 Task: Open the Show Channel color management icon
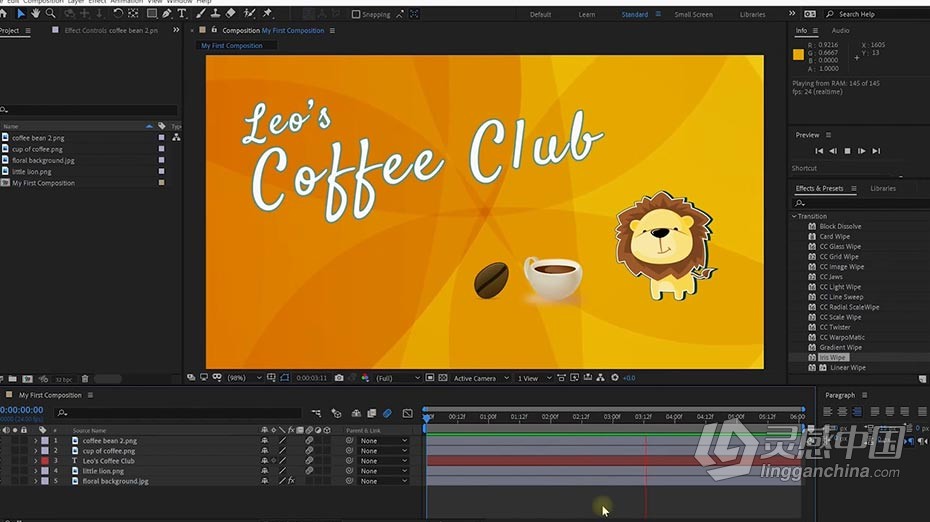point(365,378)
